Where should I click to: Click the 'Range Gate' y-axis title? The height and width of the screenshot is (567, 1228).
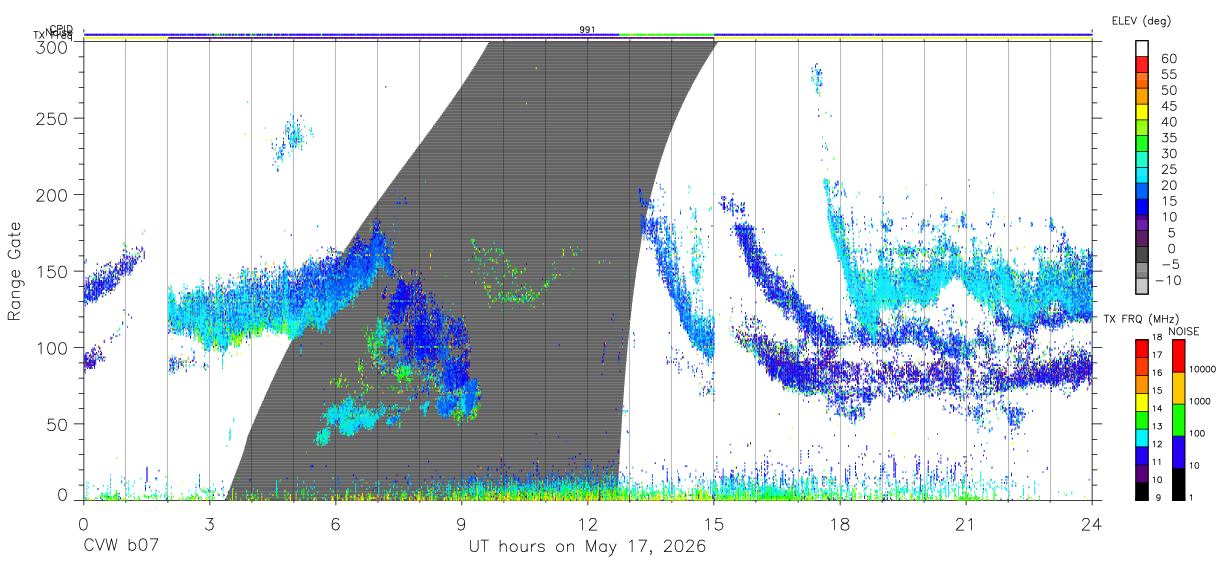15,273
